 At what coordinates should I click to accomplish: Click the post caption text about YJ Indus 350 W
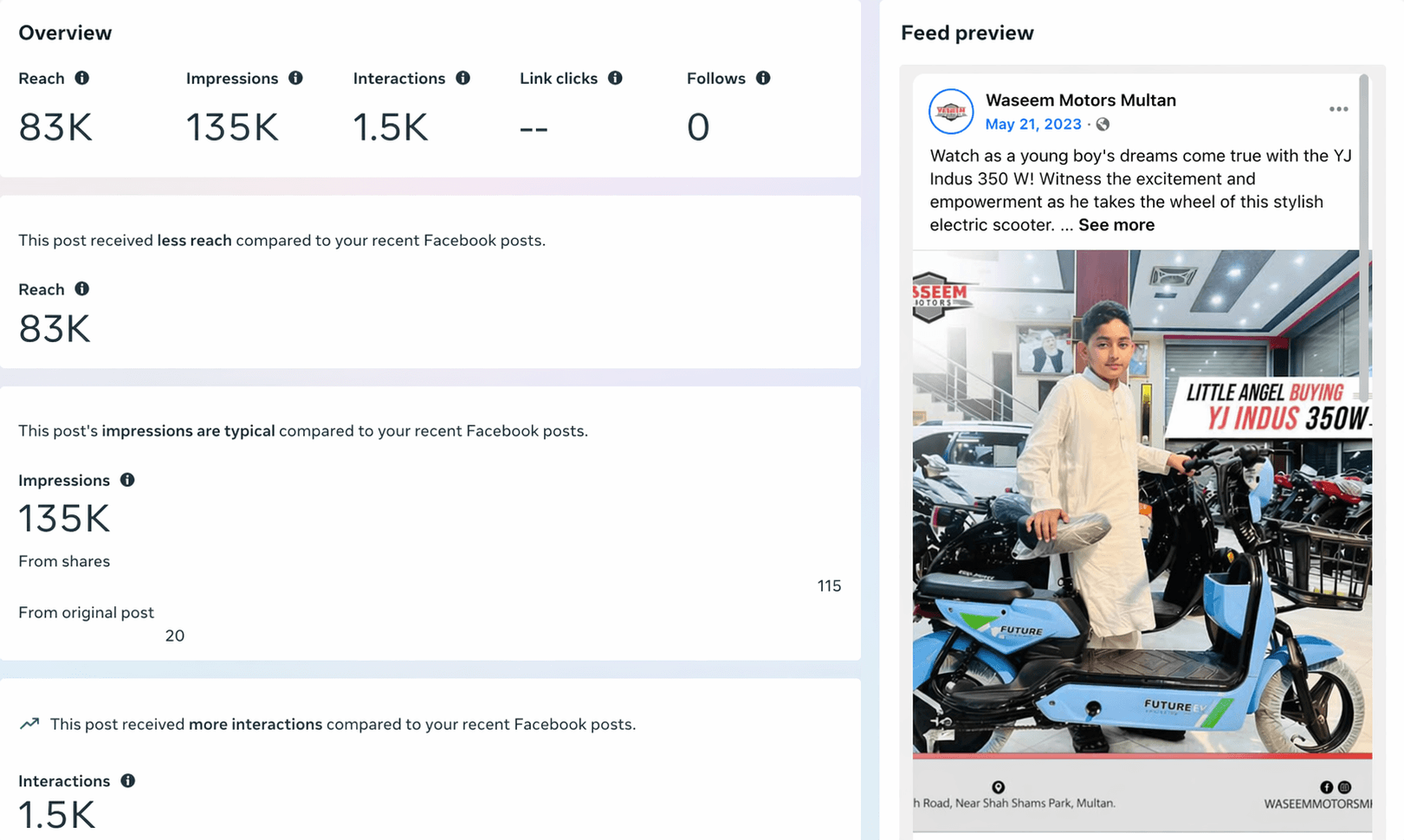pos(1141,191)
